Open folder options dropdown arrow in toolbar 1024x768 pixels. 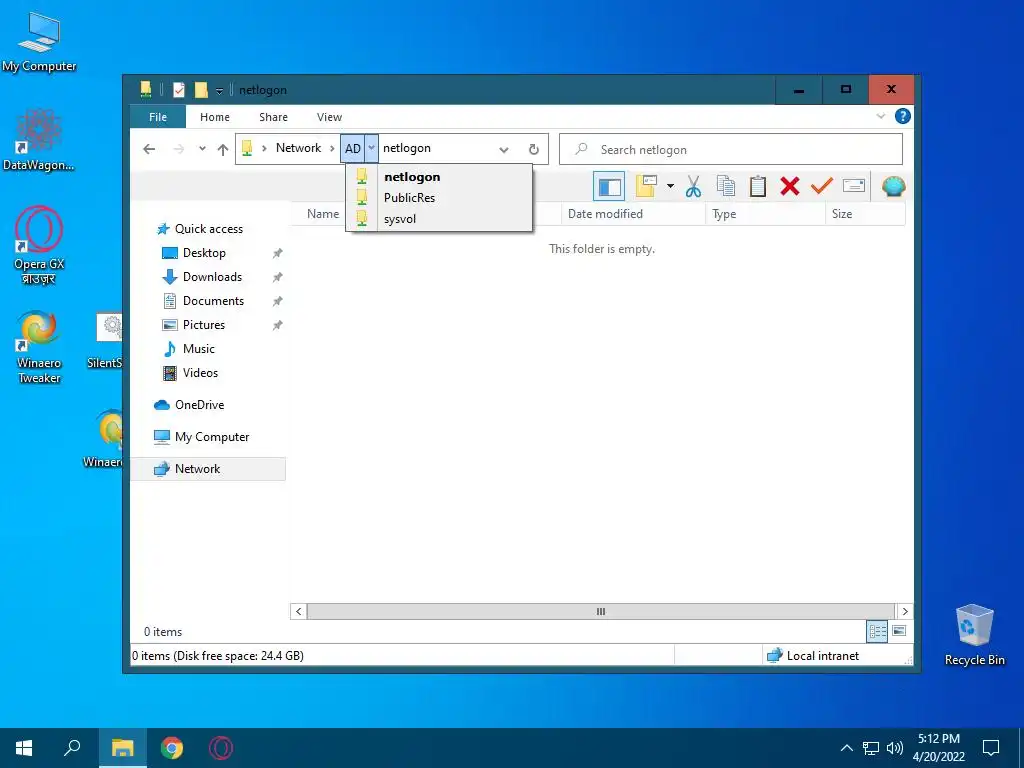[x=670, y=187]
